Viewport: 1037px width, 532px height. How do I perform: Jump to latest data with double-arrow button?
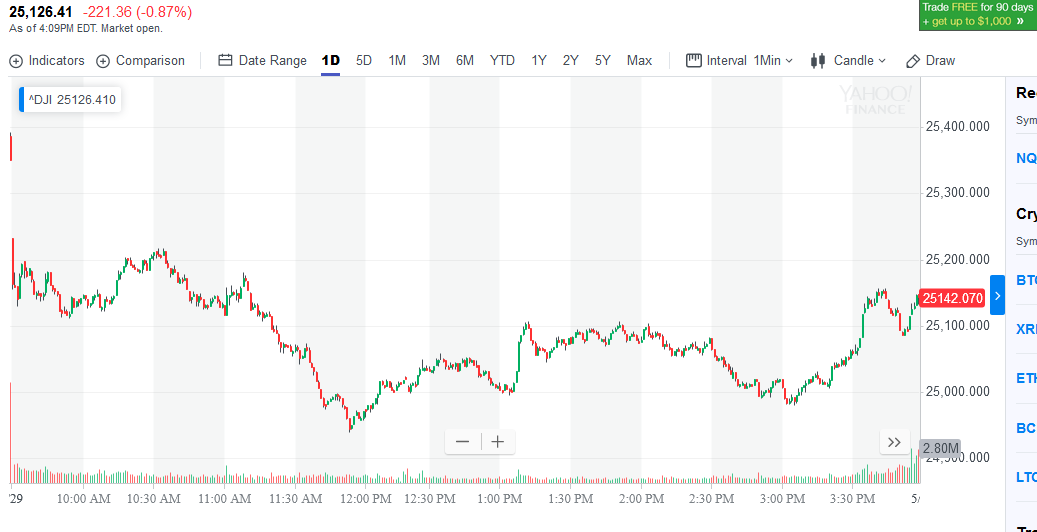[x=894, y=442]
